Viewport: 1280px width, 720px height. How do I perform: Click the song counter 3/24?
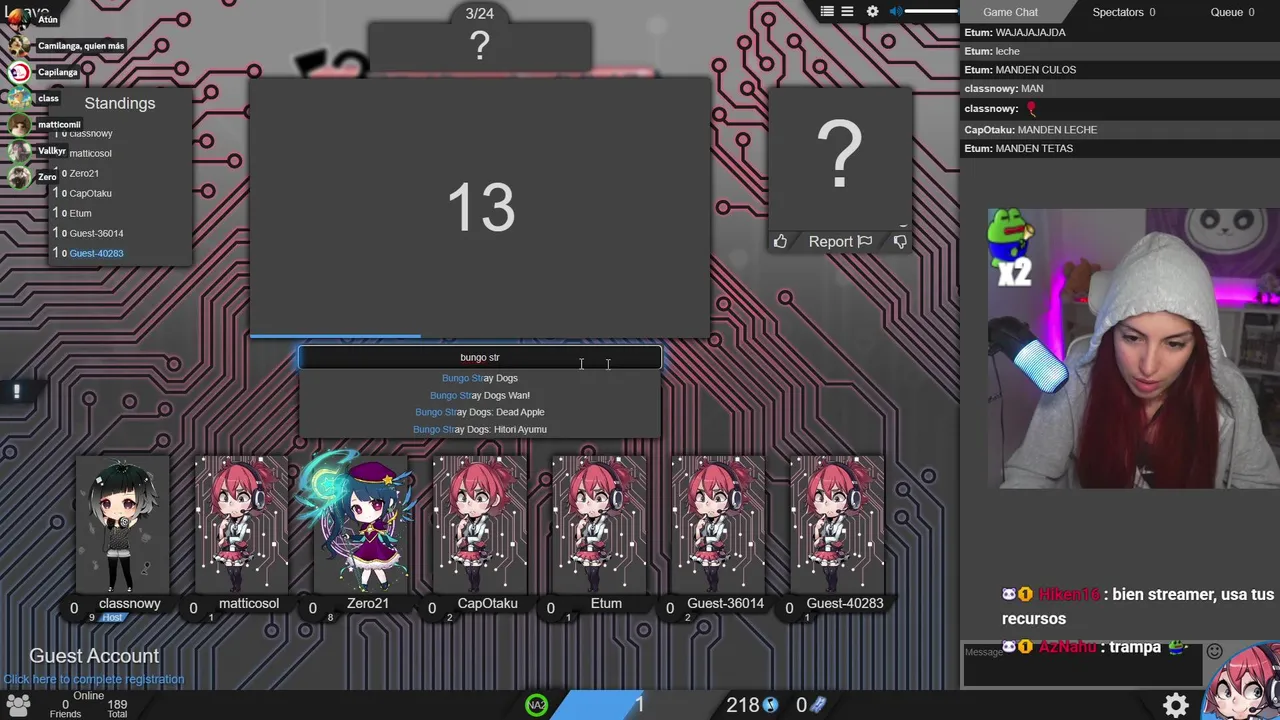[480, 13]
